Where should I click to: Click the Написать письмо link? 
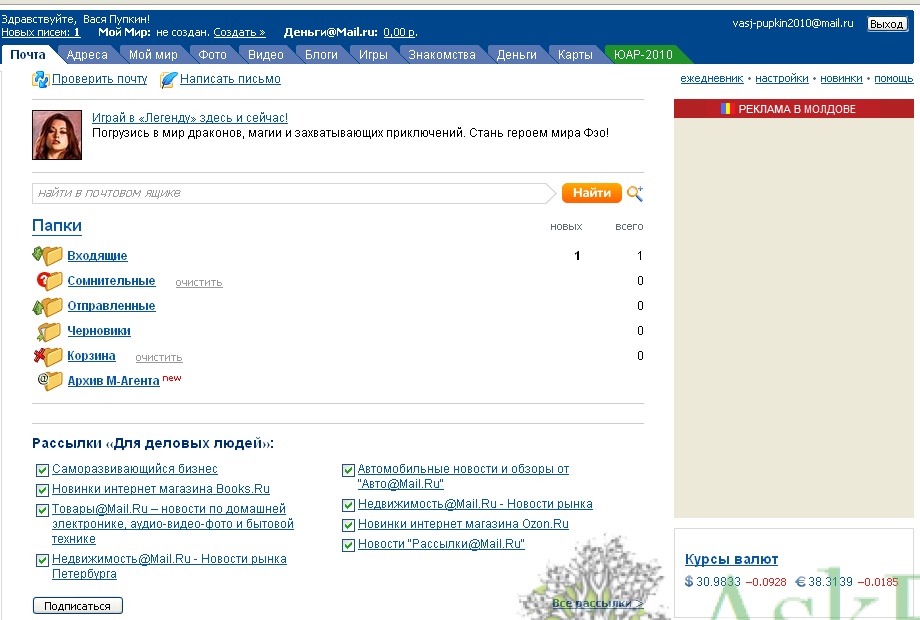(x=230, y=79)
